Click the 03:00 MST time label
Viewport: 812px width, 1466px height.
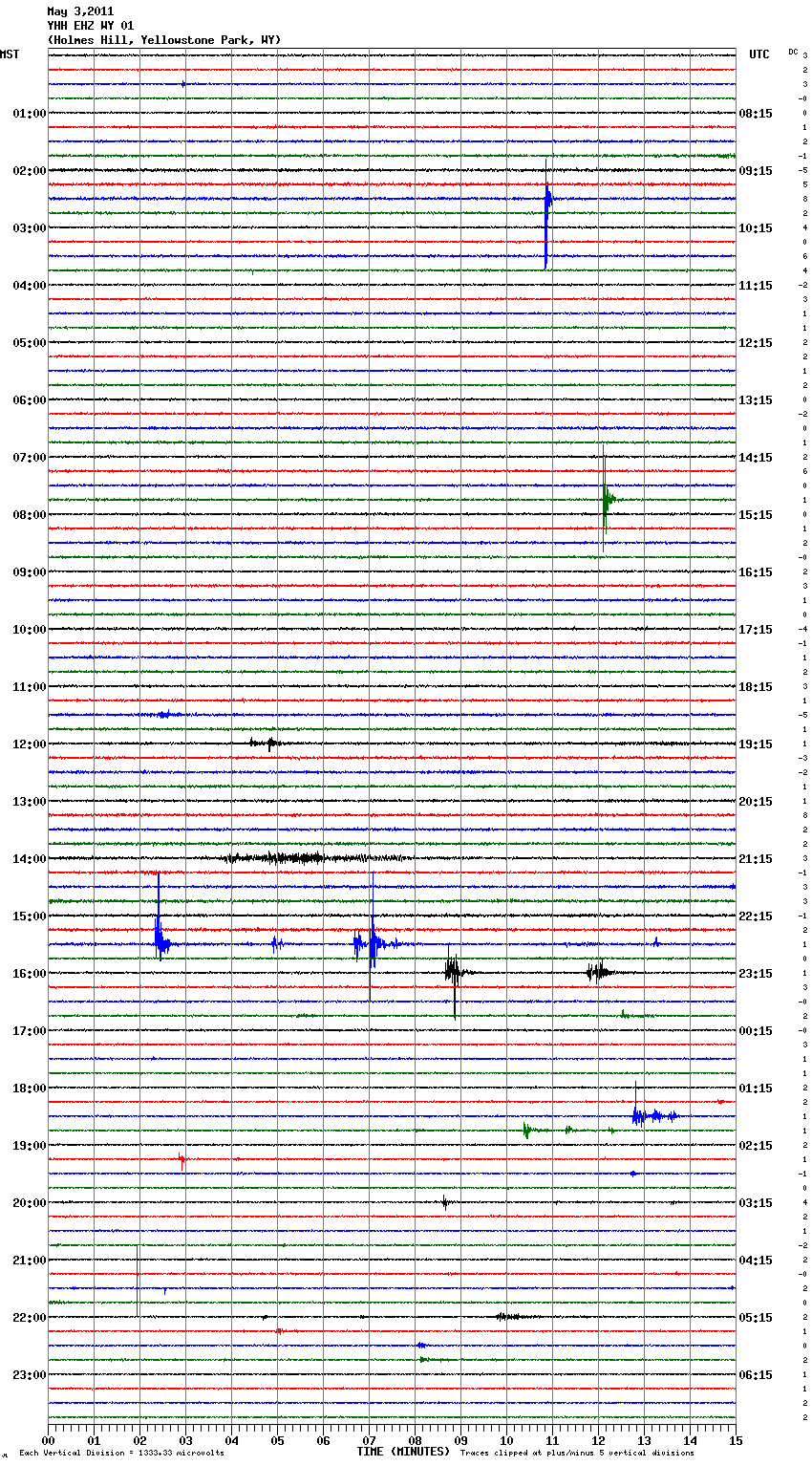(x=30, y=228)
